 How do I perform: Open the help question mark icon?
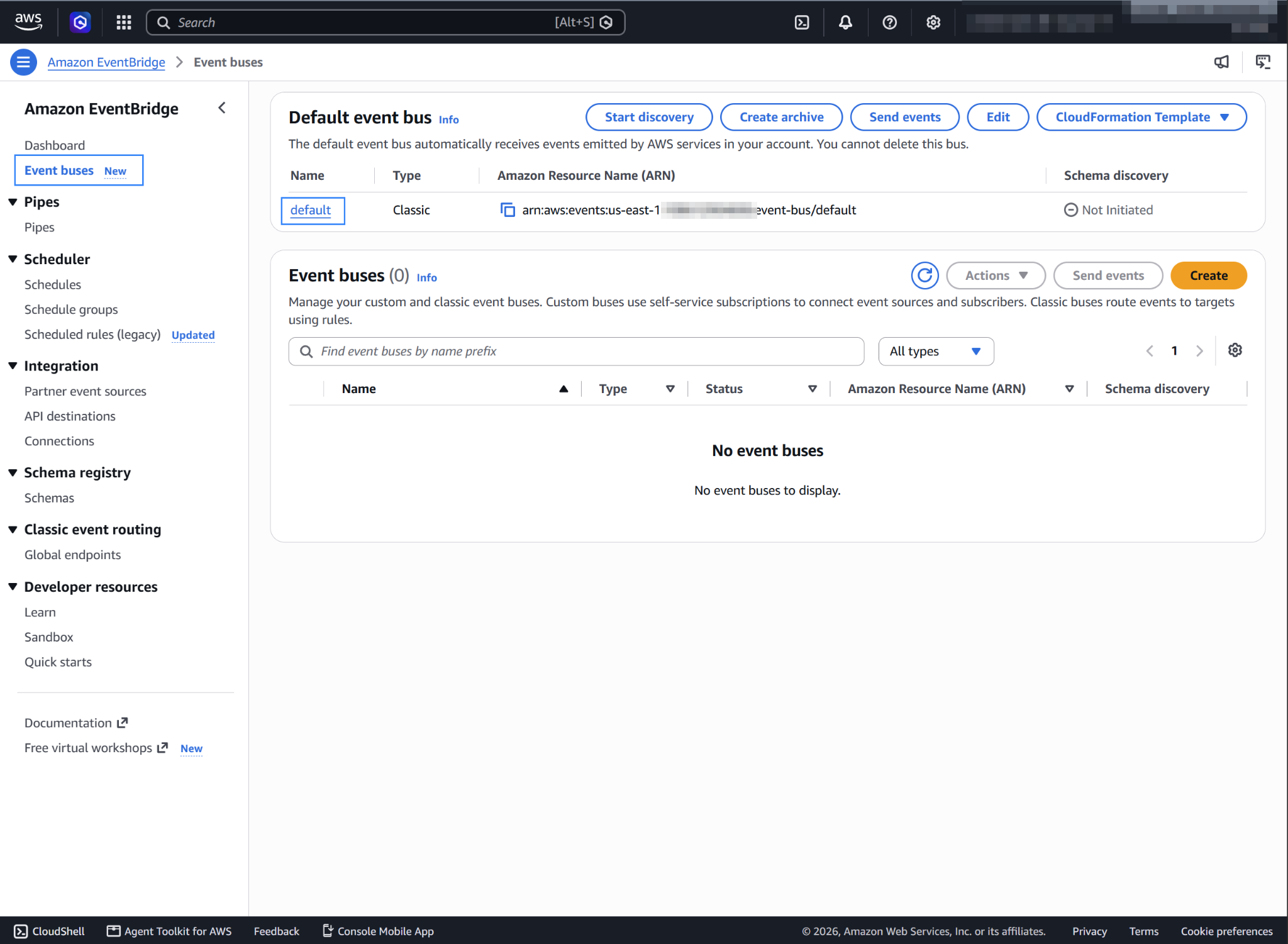(x=889, y=23)
